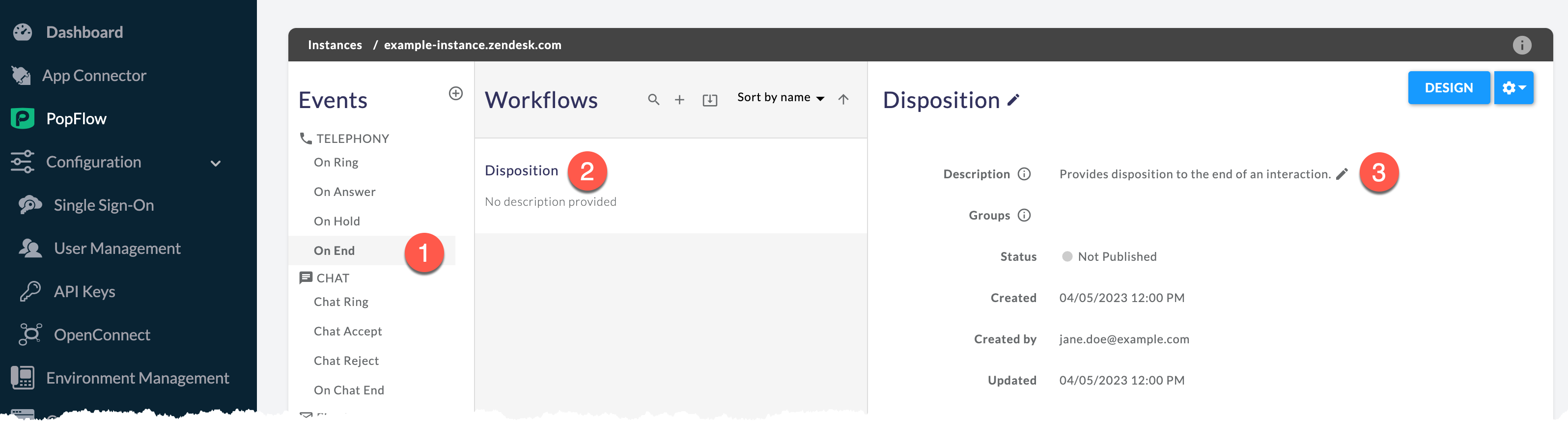Add a new event with plus circle

click(x=455, y=93)
